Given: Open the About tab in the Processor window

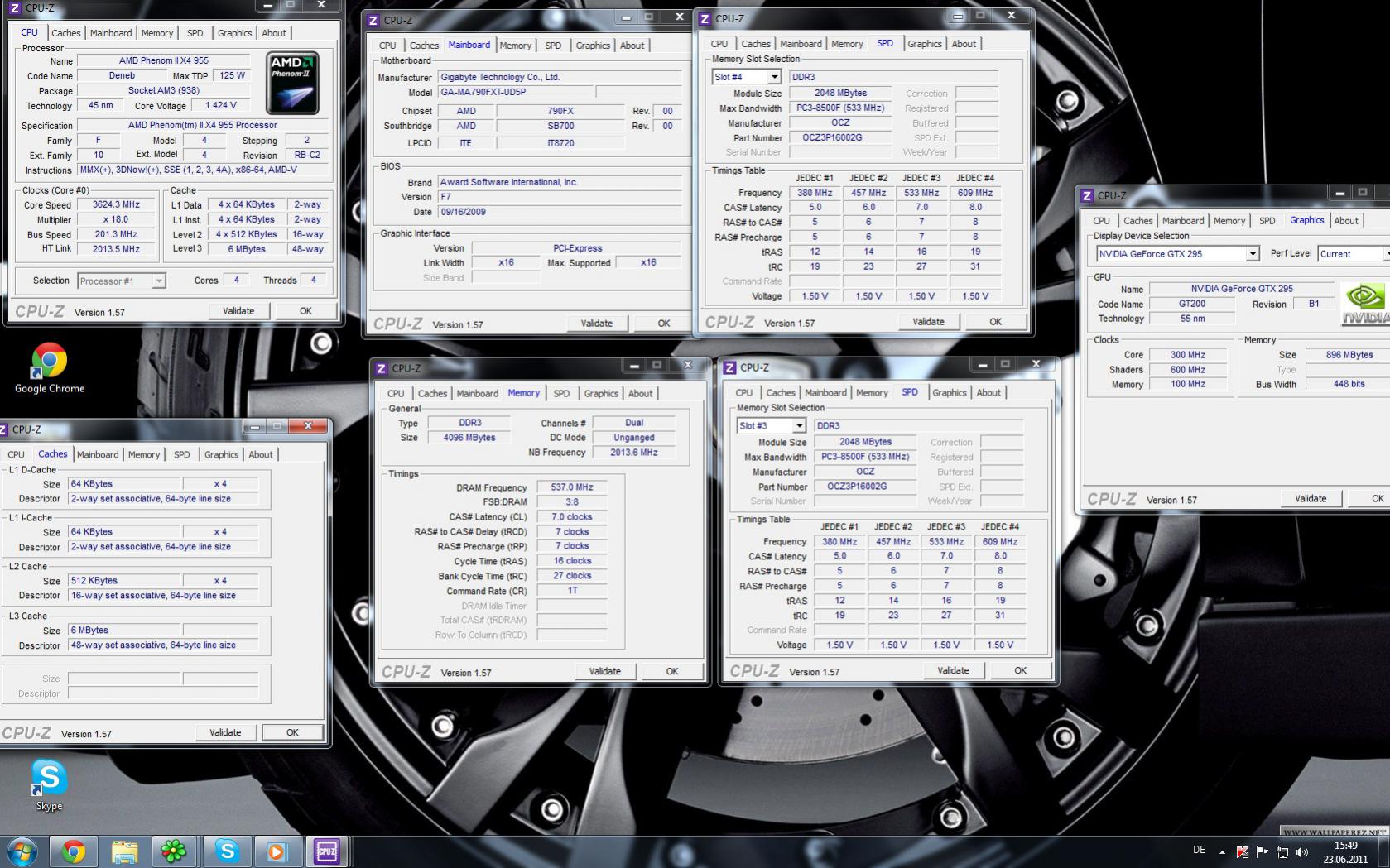Looking at the screenshot, I should tap(274, 33).
